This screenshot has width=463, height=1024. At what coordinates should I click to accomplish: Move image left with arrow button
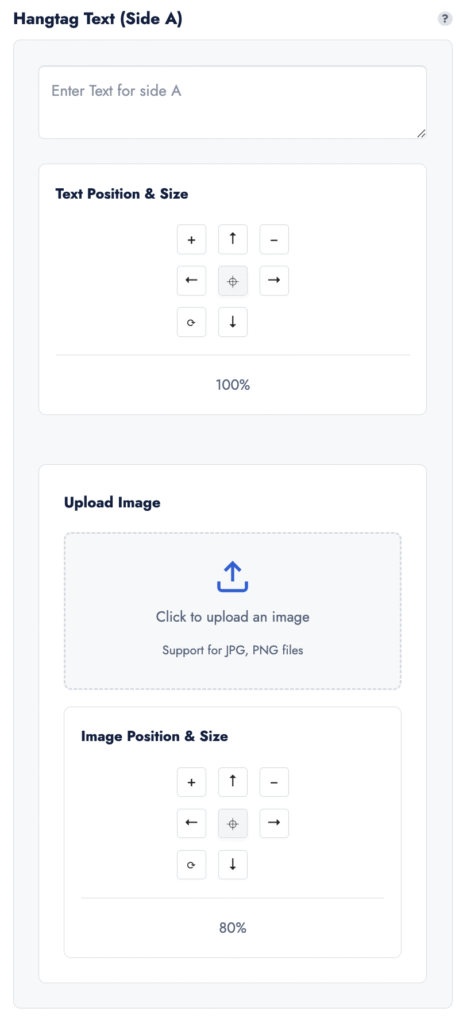pos(191,824)
